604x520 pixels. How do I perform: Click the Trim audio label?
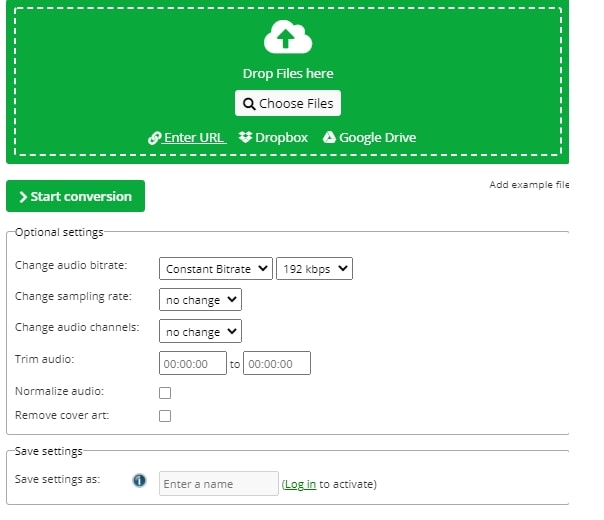pos(44,359)
